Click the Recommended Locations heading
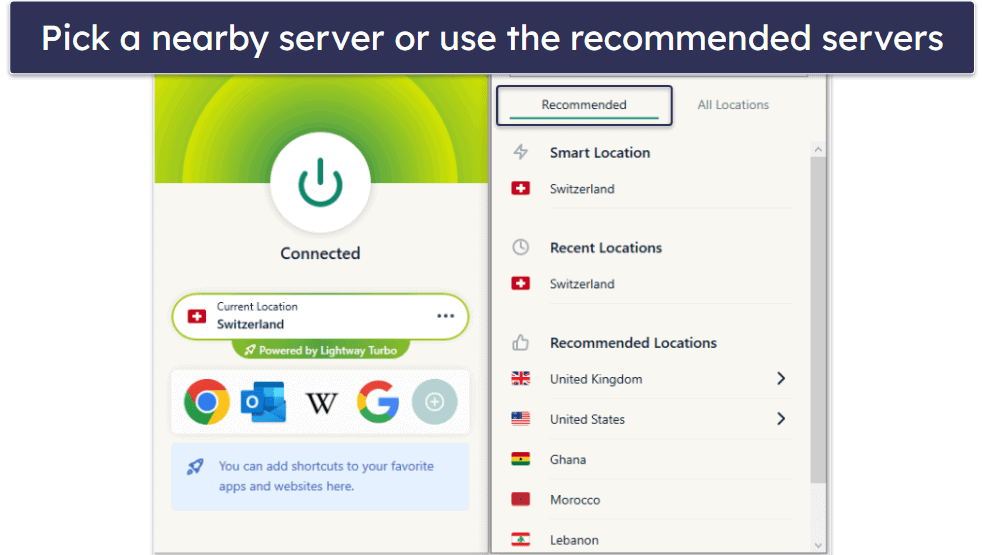The height and width of the screenshot is (555, 982). tap(633, 343)
